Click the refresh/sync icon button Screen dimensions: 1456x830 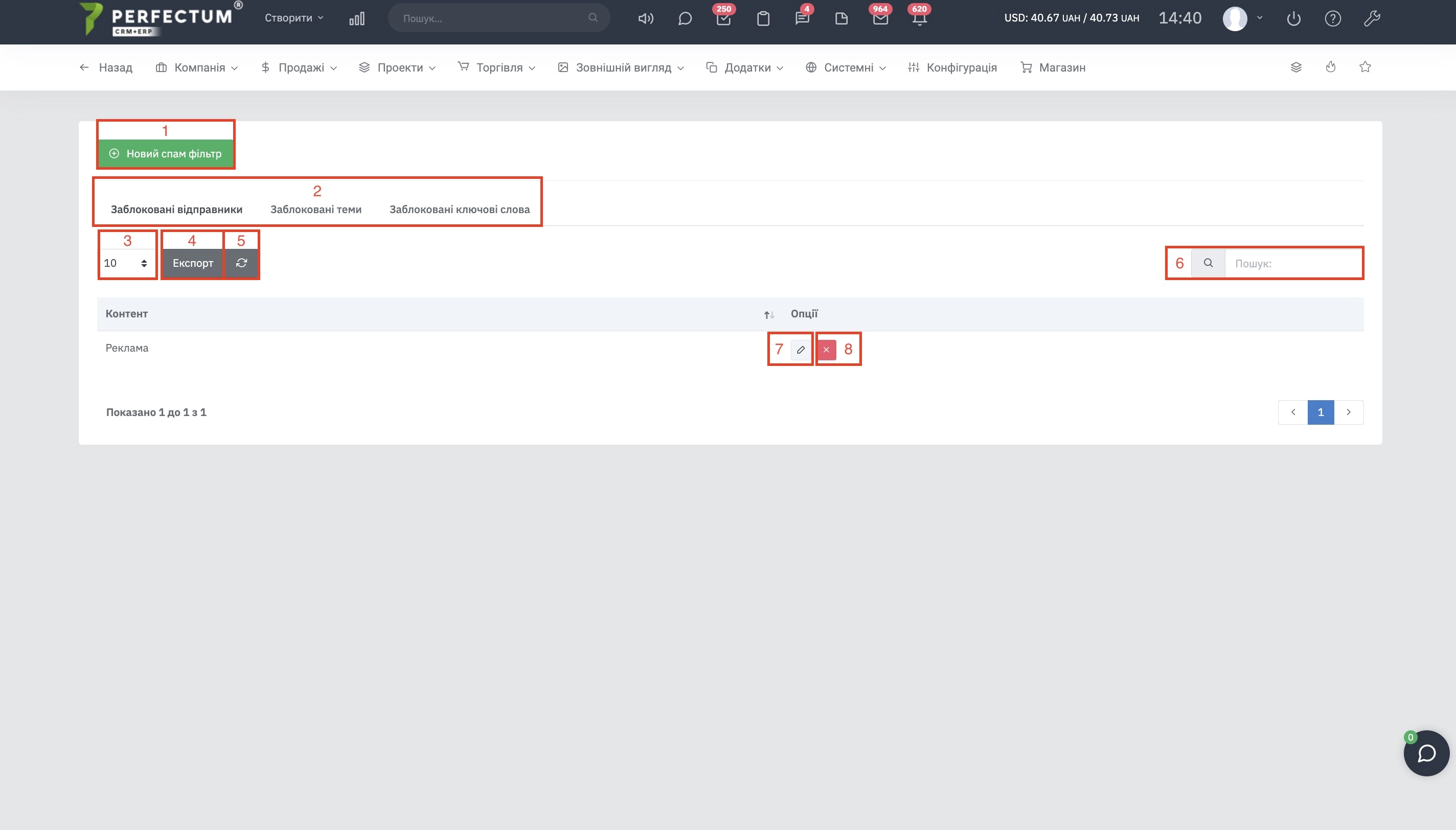point(241,262)
